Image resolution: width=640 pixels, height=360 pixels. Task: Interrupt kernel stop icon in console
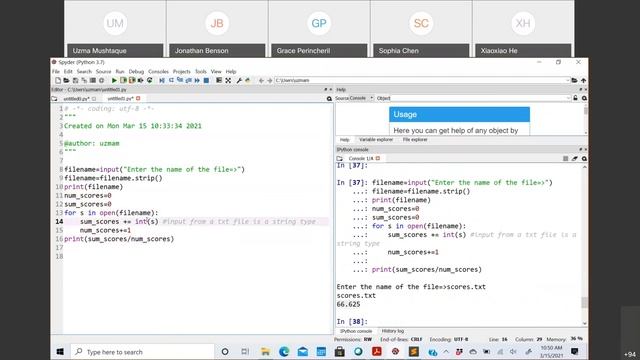(x=565, y=158)
